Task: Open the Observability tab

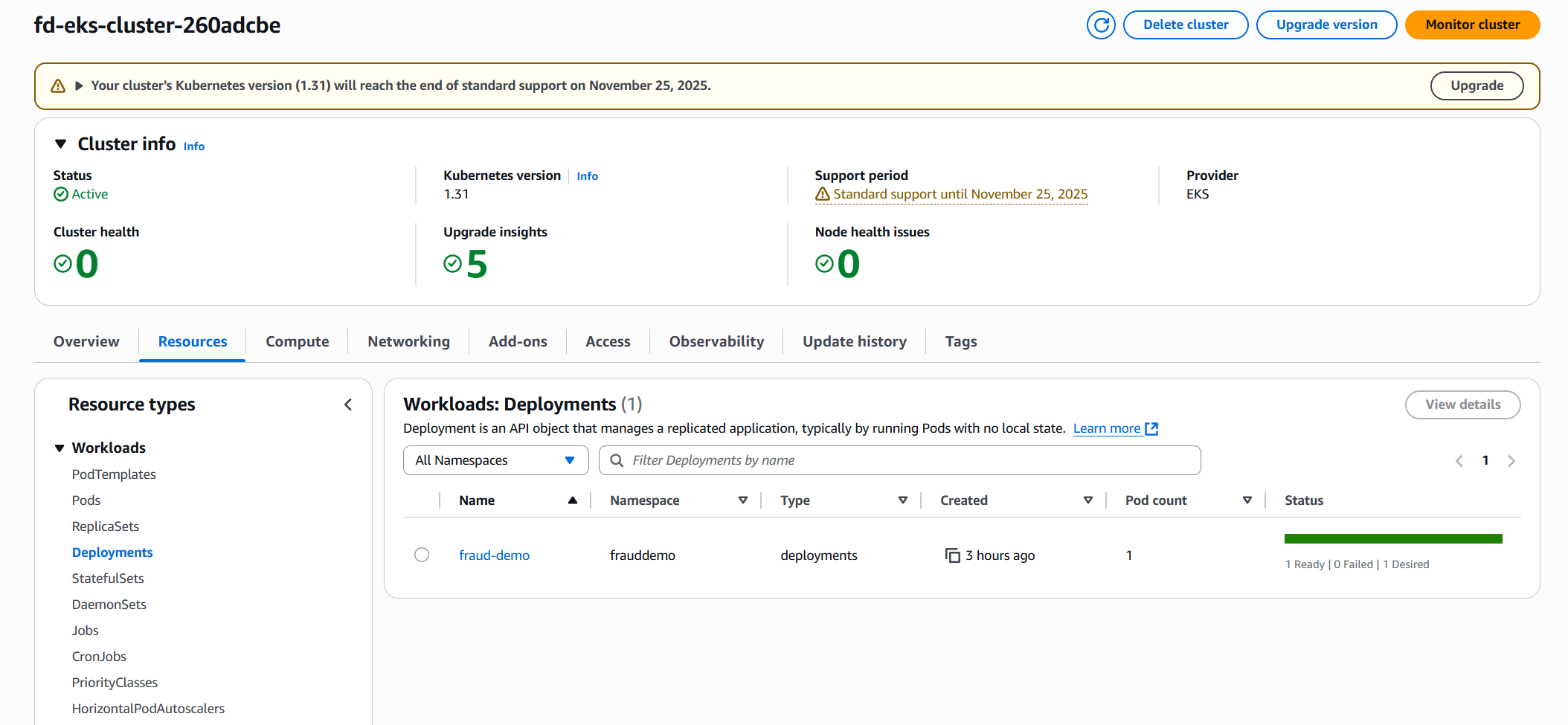Action: [x=716, y=342]
